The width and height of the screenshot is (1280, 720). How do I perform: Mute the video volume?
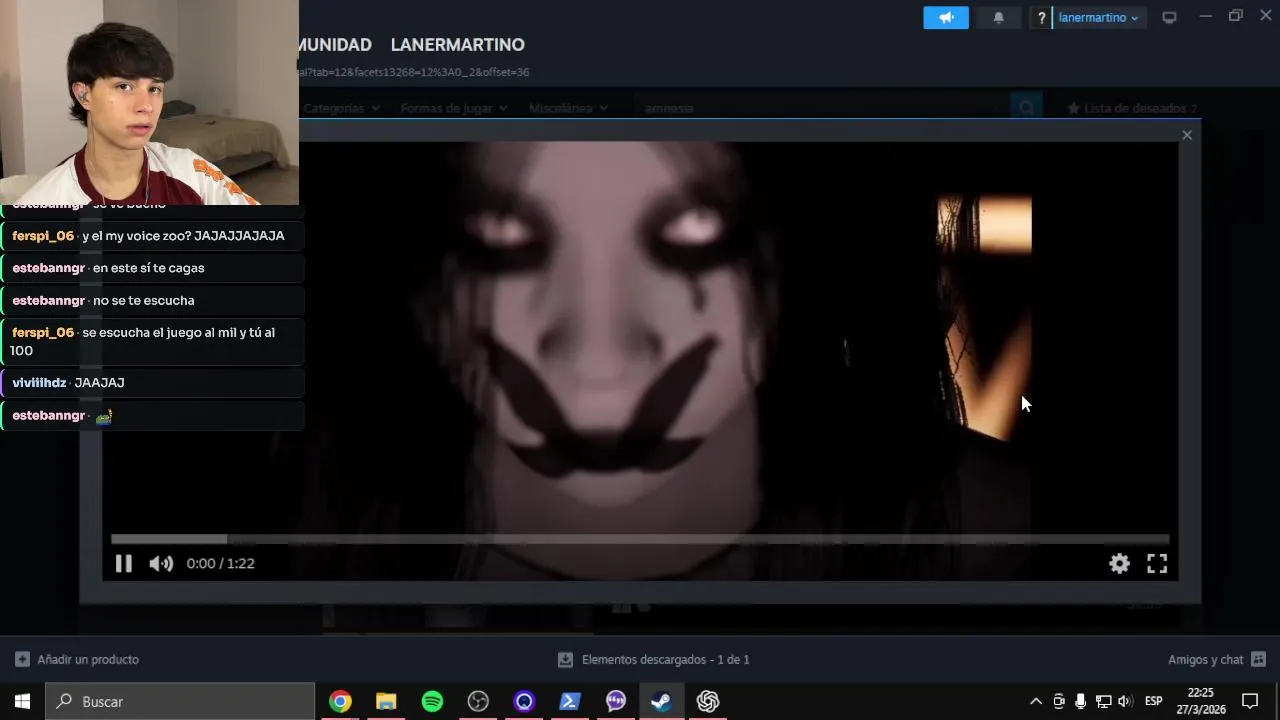tap(161, 563)
